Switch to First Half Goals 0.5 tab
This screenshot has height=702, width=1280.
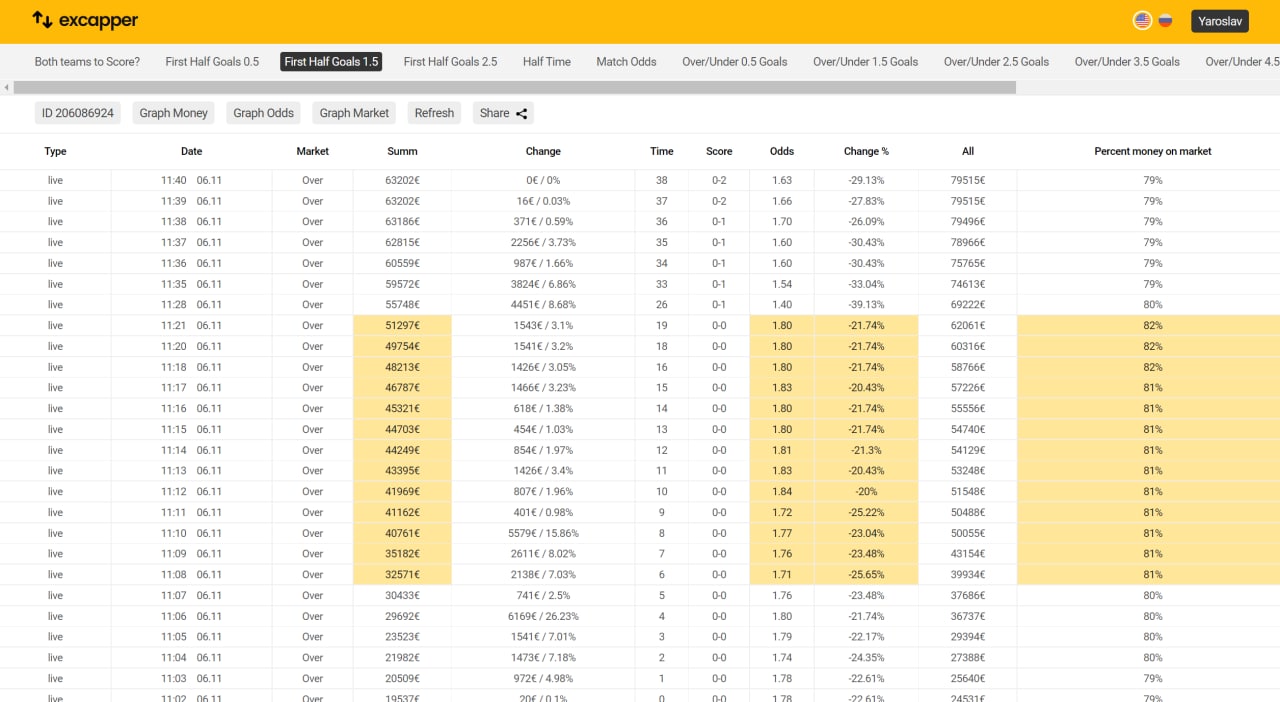click(212, 62)
